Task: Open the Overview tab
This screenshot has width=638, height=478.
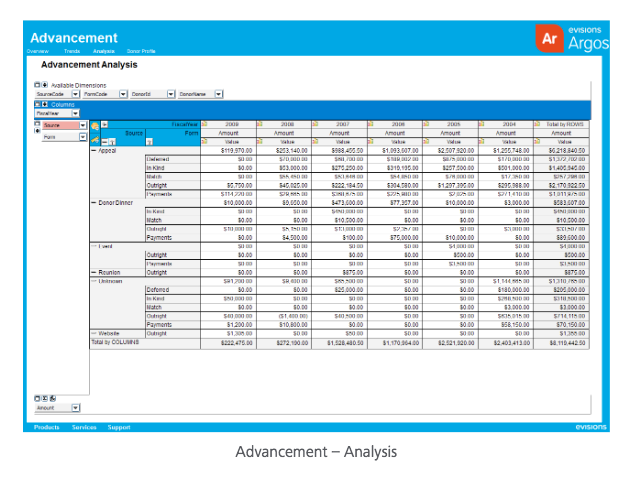Action: (x=37, y=51)
